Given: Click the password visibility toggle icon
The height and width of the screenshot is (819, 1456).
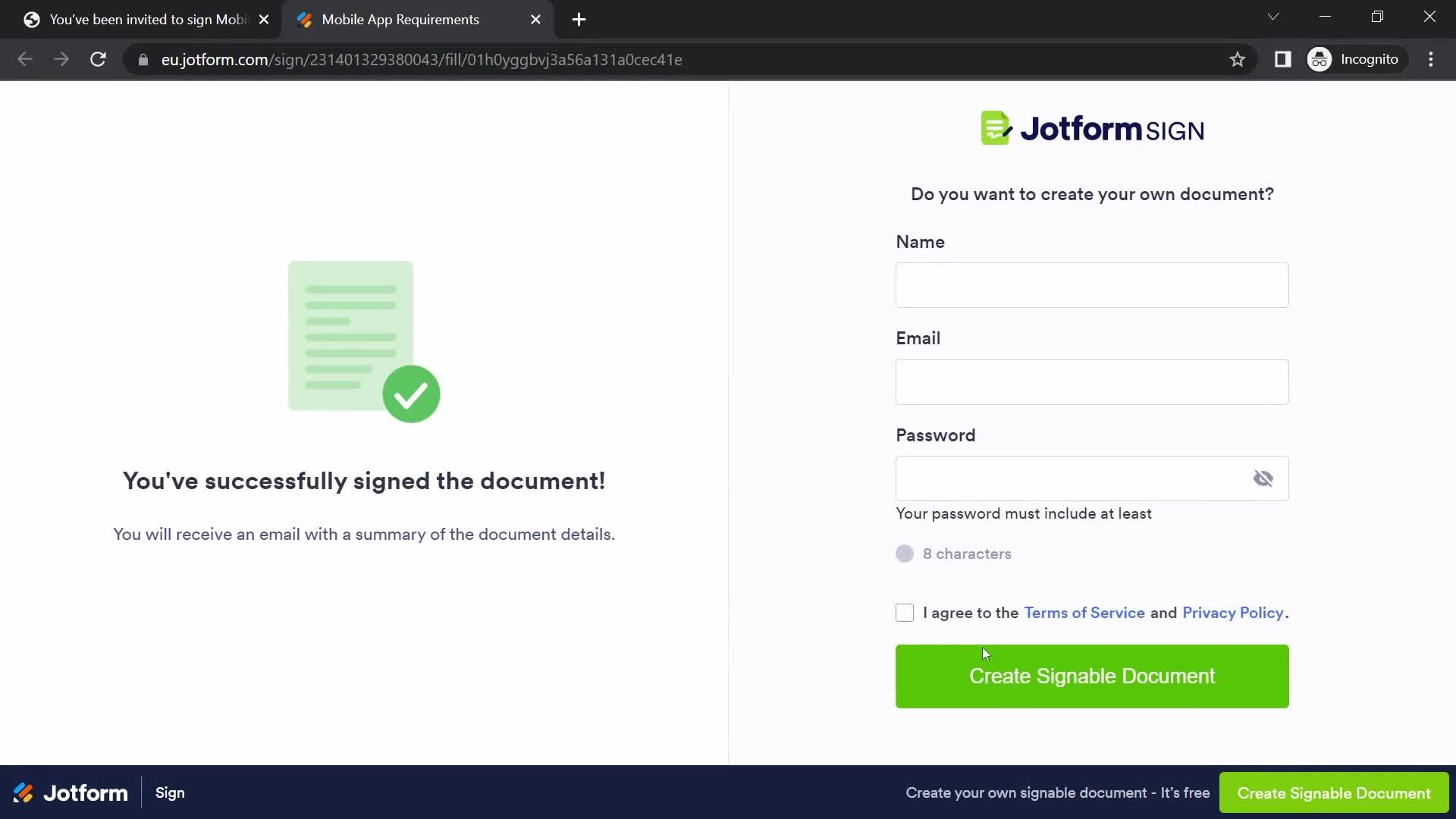Looking at the screenshot, I should [1264, 478].
